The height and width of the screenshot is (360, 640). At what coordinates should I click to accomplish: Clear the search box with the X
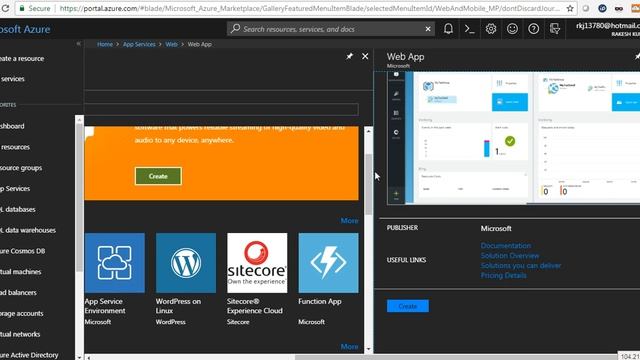tap(428, 29)
